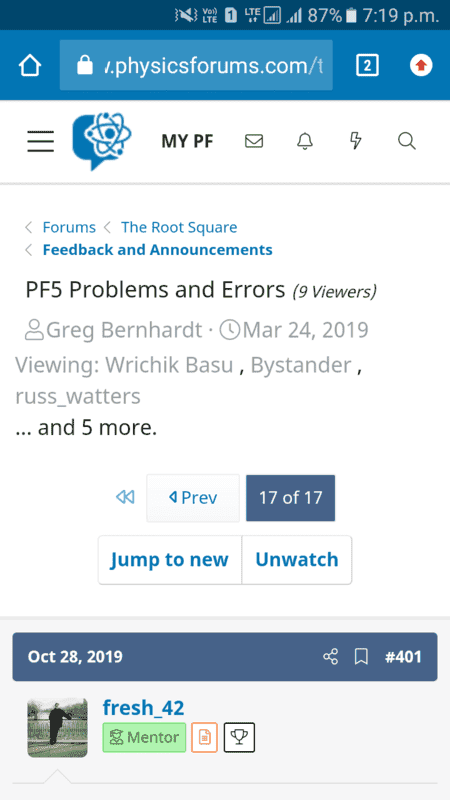Image resolution: width=450 pixels, height=800 pixels.
Task: Go to Physics Forums logo homepage
Action: click(102, 141)
